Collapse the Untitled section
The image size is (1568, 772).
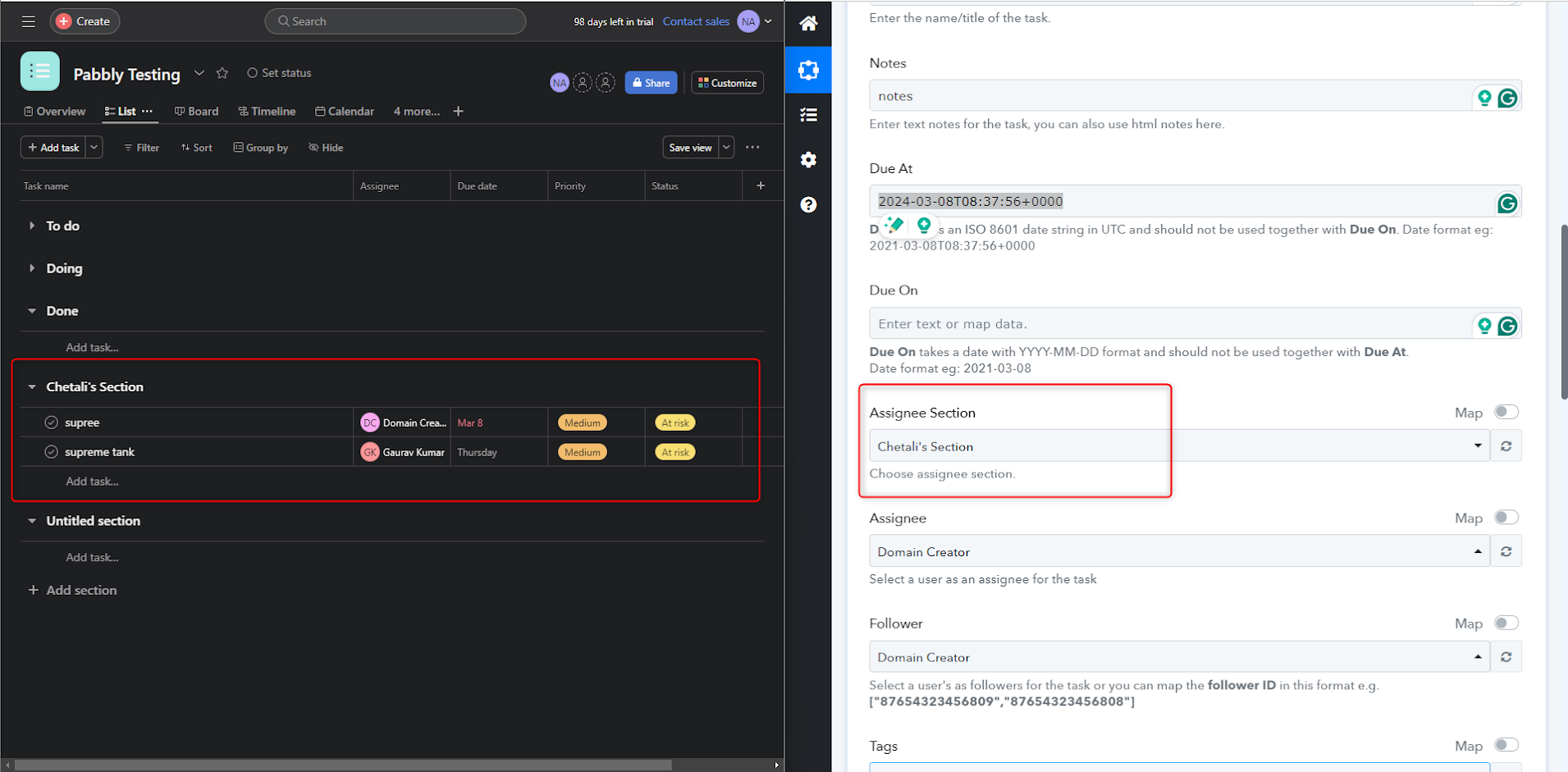click(32, 521)
